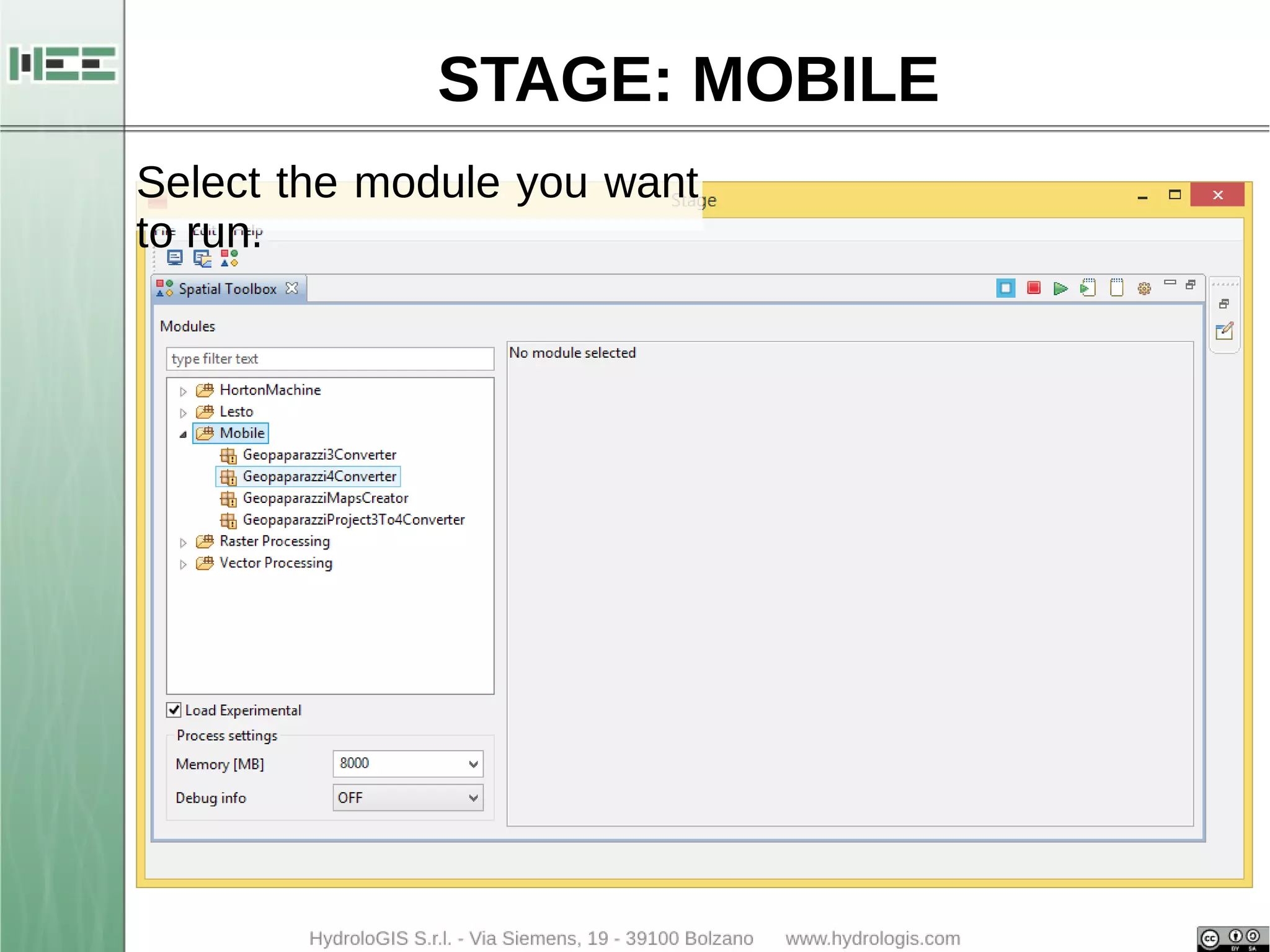The image size is (1270, 952).
Task: Select the Mobile category in module tree
Action: click(242, 433)
